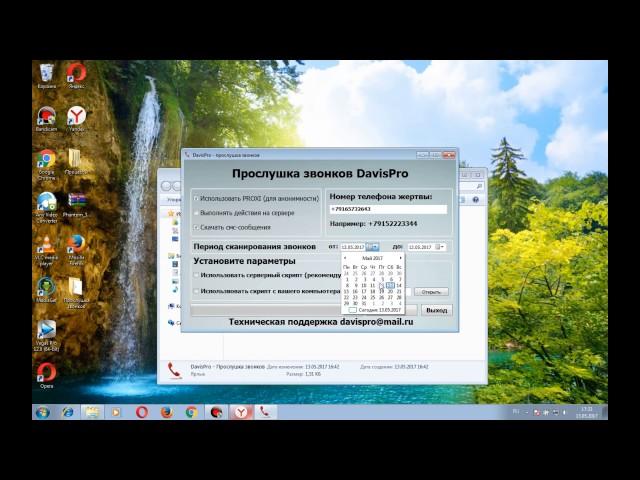Open the Vegas Pro 12.0 desktop shortcut
Viewport: 640px width, 480px height.
(46, 336)
